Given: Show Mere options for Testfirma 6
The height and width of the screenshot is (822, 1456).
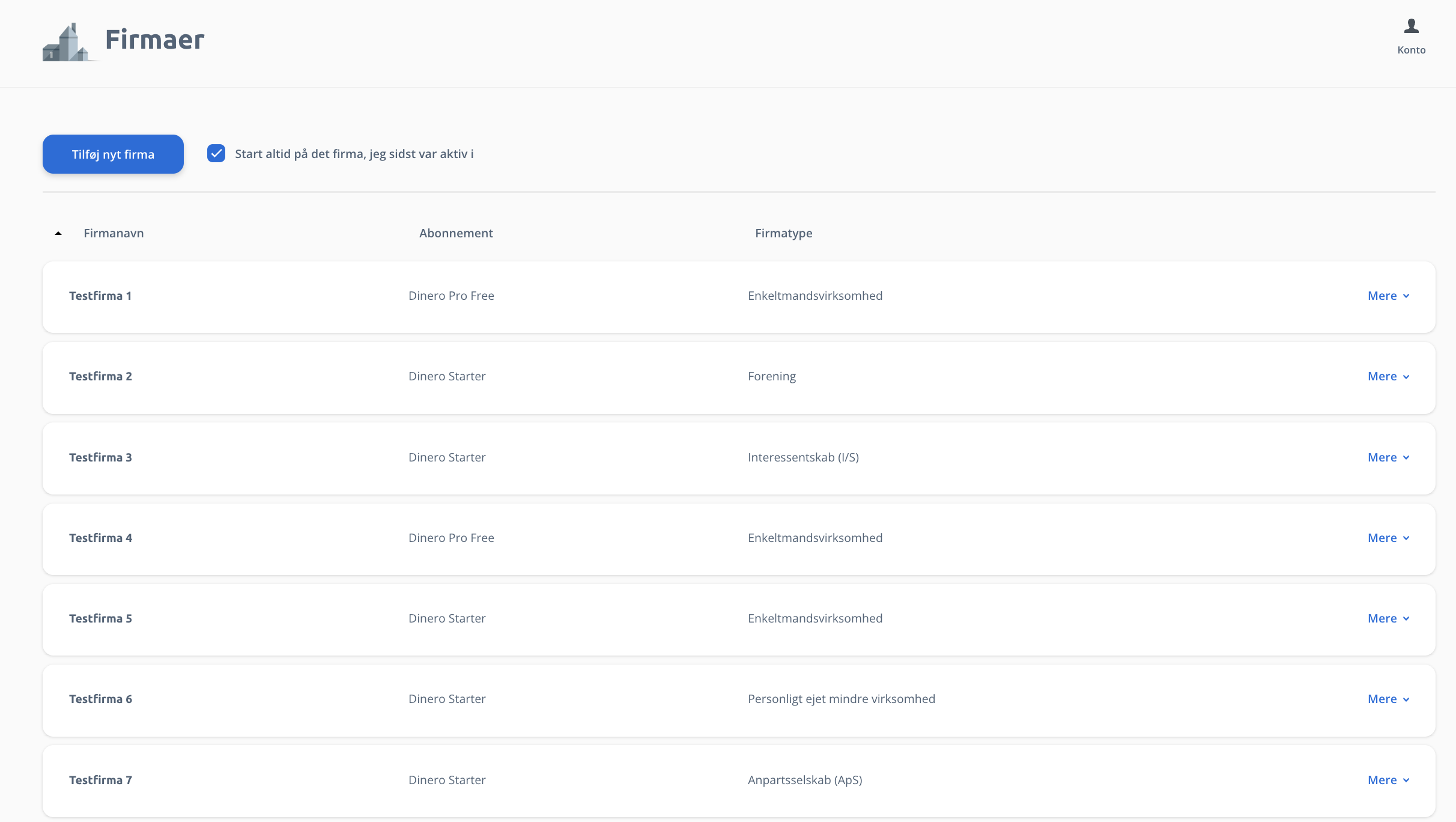Looking at the screenshot, I should point(1388,699).
